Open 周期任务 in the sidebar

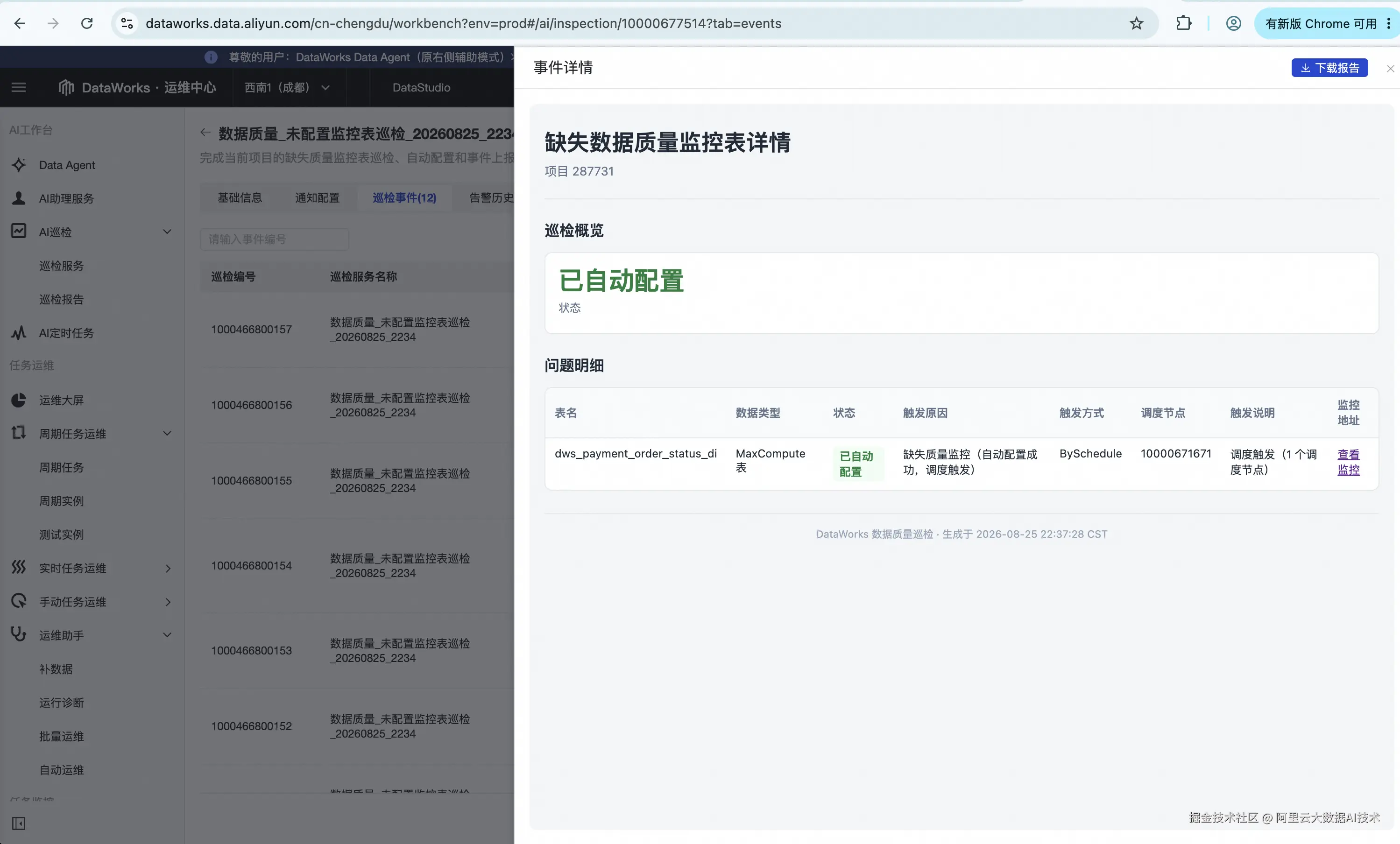point(61,467)
